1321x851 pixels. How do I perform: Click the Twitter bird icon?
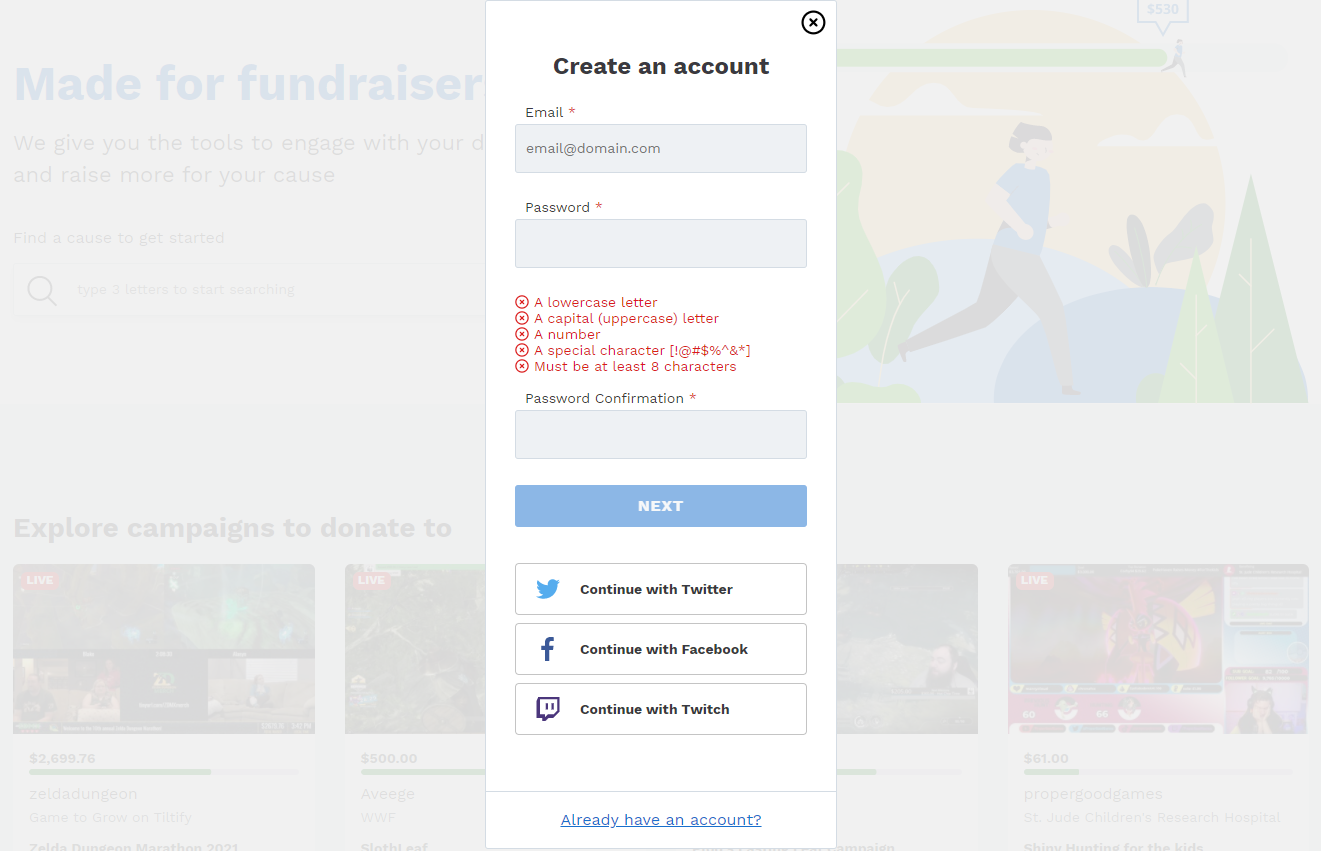[548, 589]
